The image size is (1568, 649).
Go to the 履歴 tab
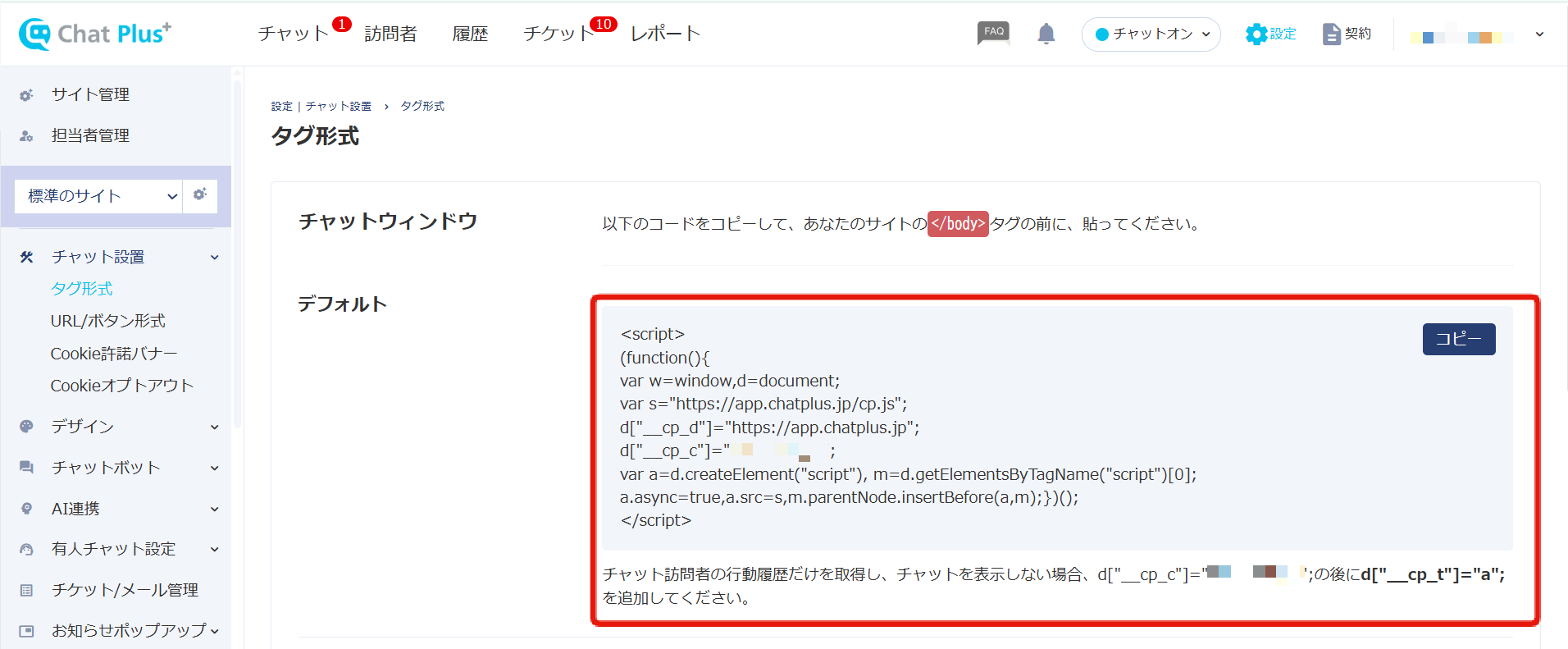(470, 34)
